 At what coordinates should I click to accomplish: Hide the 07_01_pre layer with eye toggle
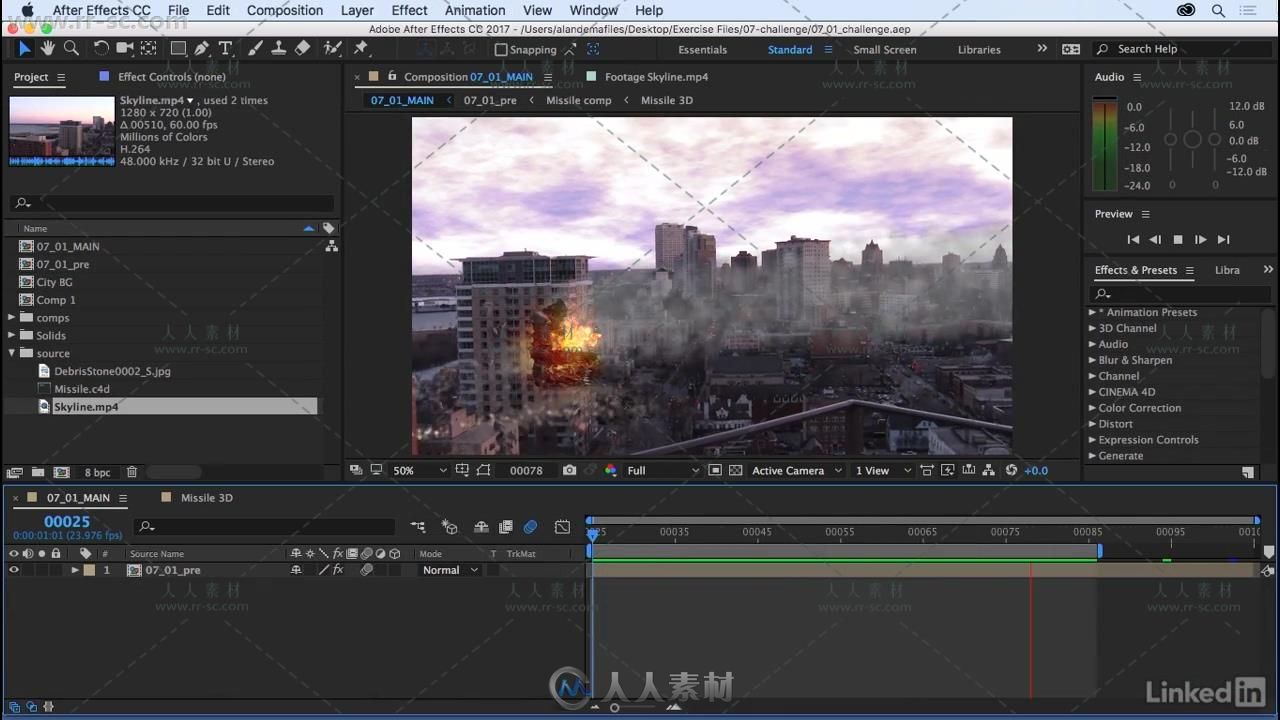click(x=14, y=570)
